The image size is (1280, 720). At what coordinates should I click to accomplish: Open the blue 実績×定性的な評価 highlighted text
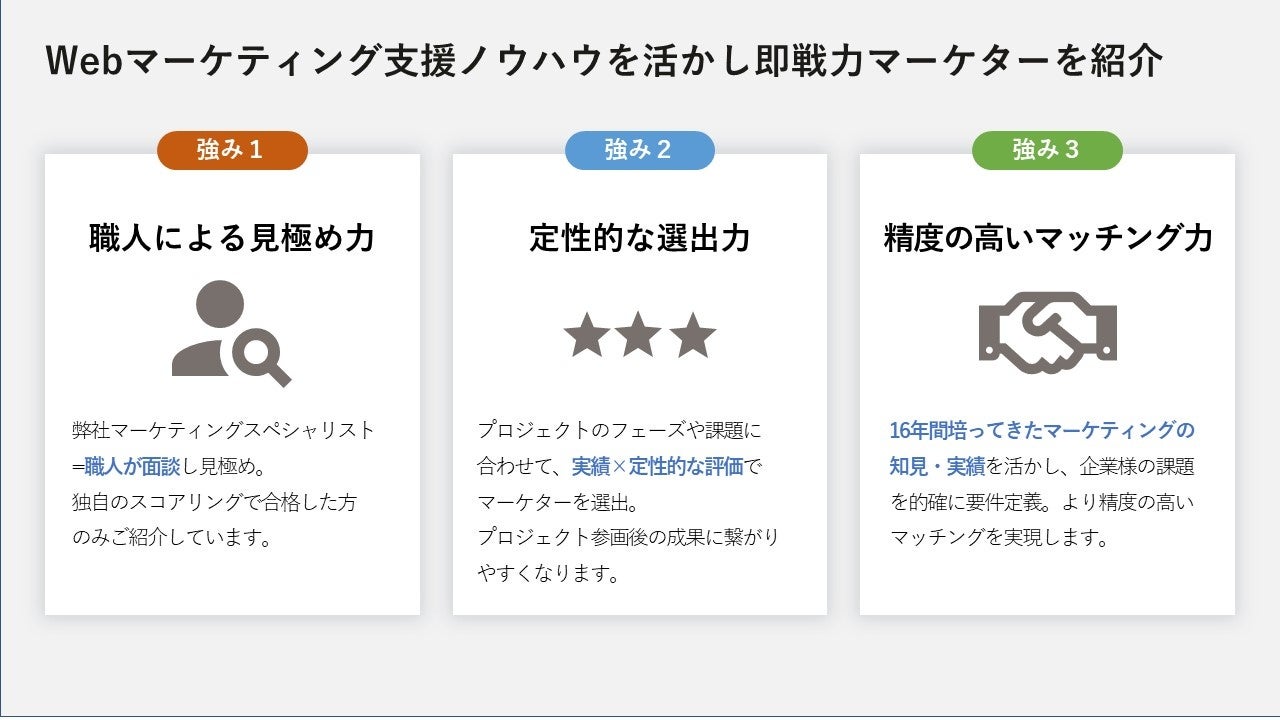pos(658,467)
